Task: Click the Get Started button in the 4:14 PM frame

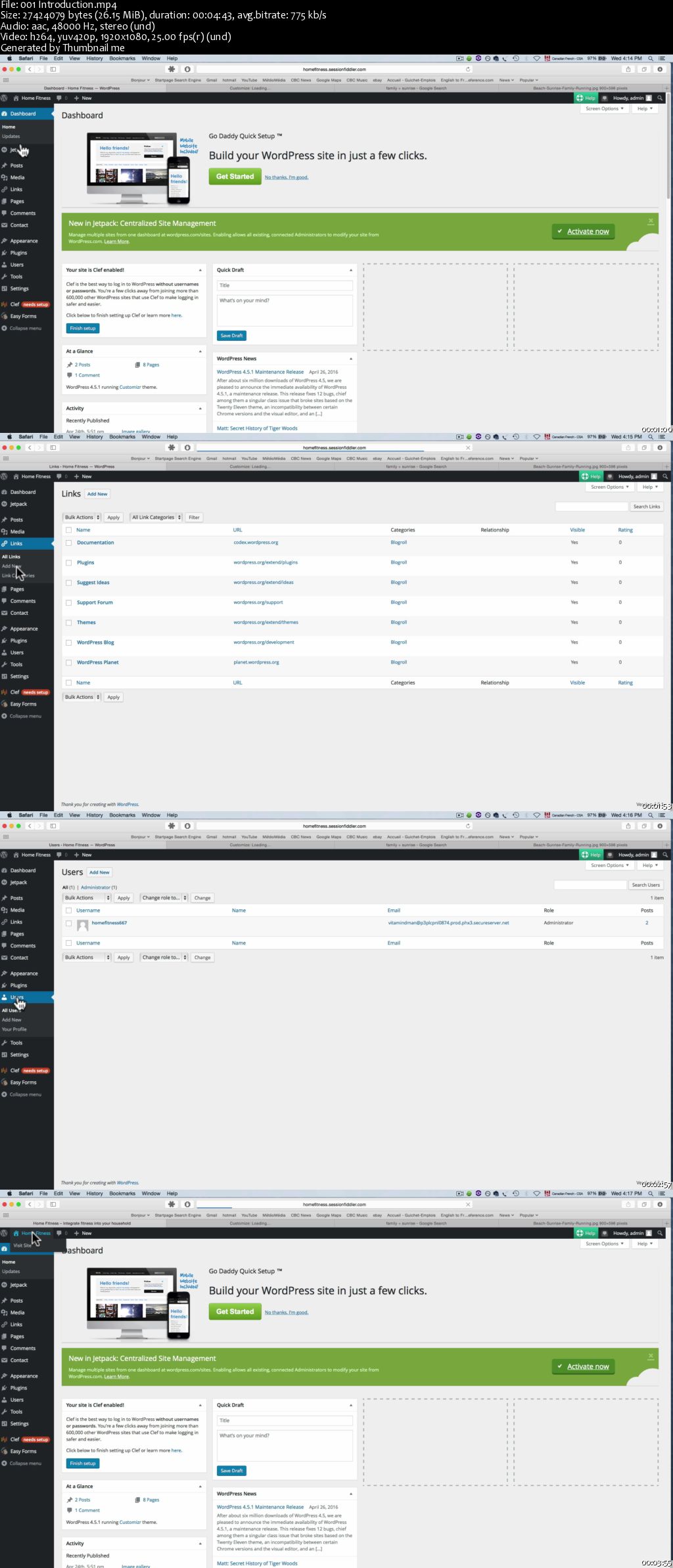Action: [235, 176]
